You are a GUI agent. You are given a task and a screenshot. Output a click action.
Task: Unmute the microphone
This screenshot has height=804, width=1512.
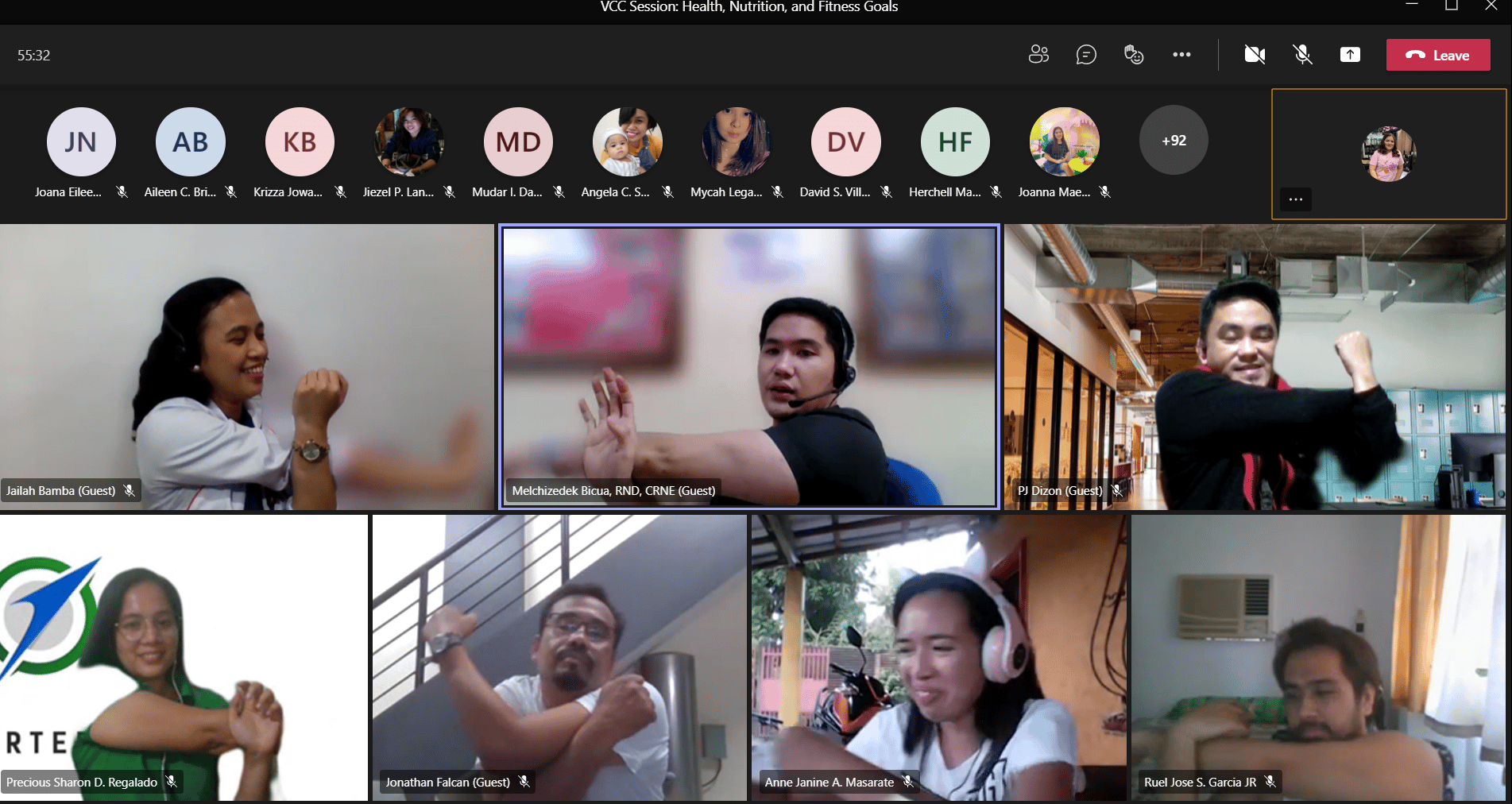pos(1302,54)
